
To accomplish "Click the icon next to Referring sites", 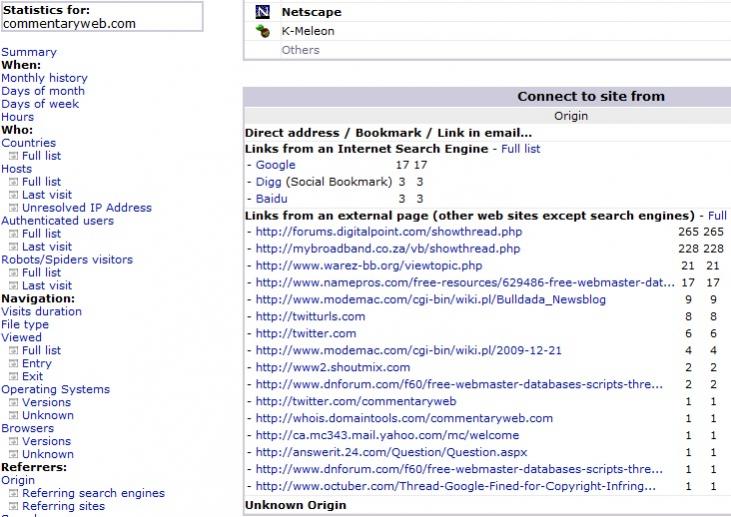I will pos(14,506).
